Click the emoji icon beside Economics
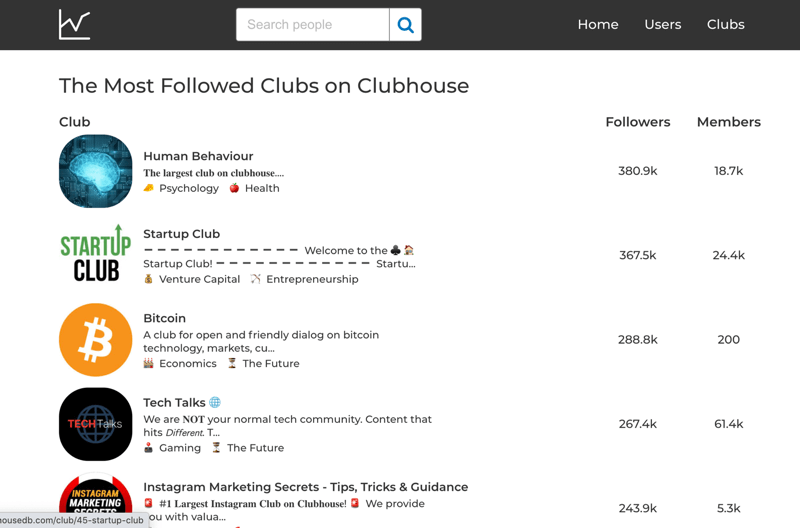 pyautogui.click(x=148, y=363)
